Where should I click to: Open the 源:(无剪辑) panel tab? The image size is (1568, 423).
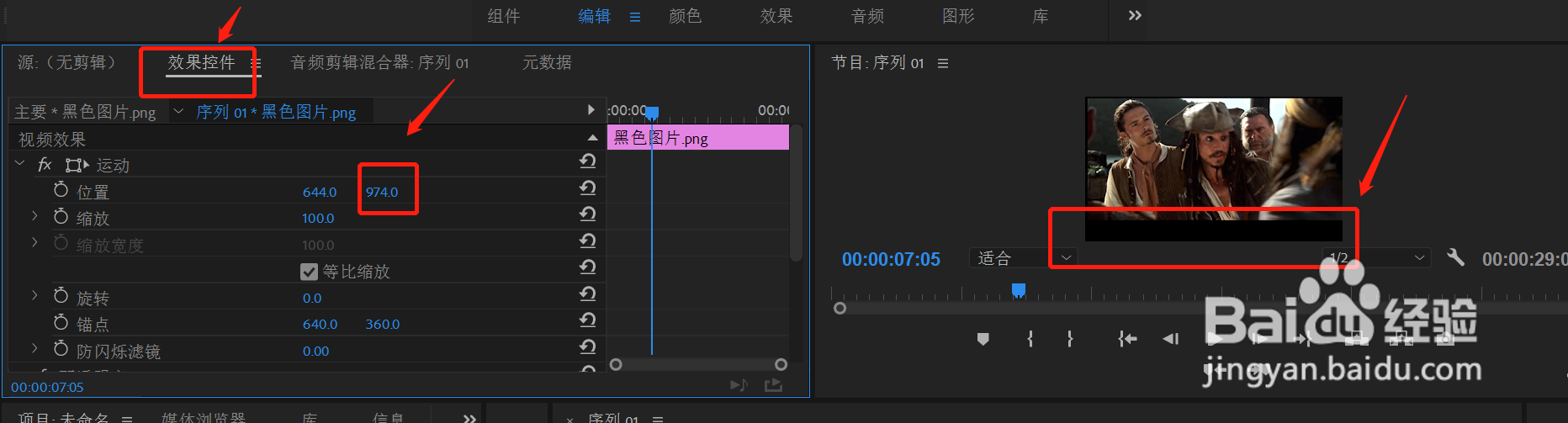point(66,62)
